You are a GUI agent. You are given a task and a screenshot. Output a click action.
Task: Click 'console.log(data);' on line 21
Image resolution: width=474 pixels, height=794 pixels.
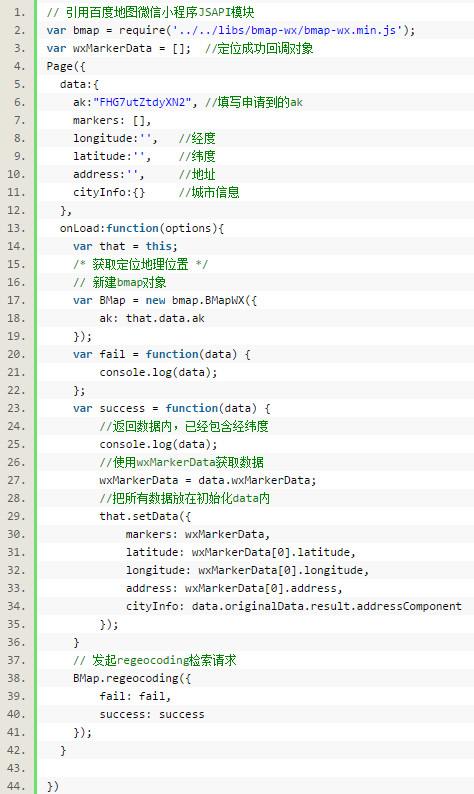[158, 372]
